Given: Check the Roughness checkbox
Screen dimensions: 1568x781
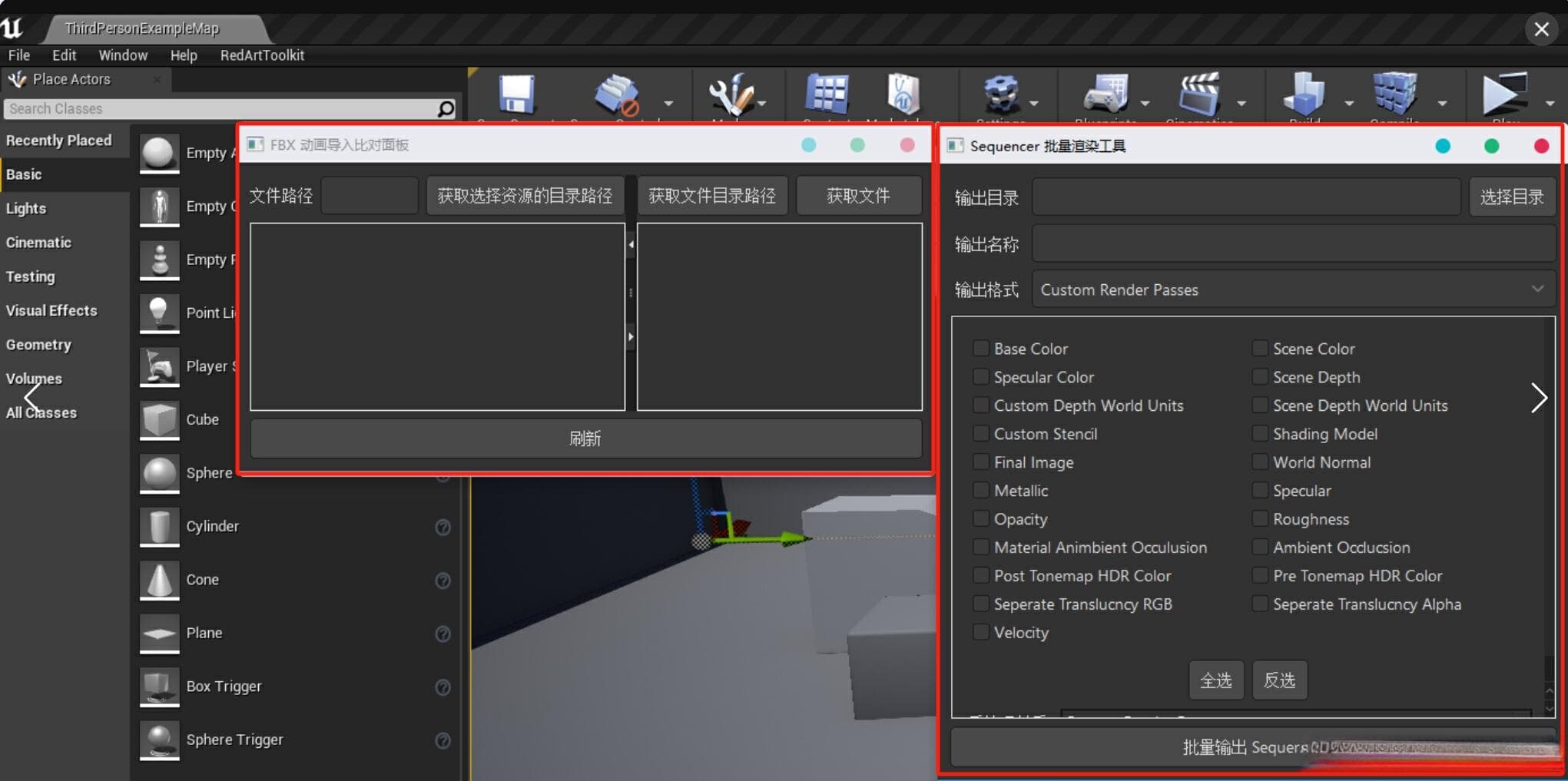Looking at the screenshot, I should click(x=1260, y=519).
